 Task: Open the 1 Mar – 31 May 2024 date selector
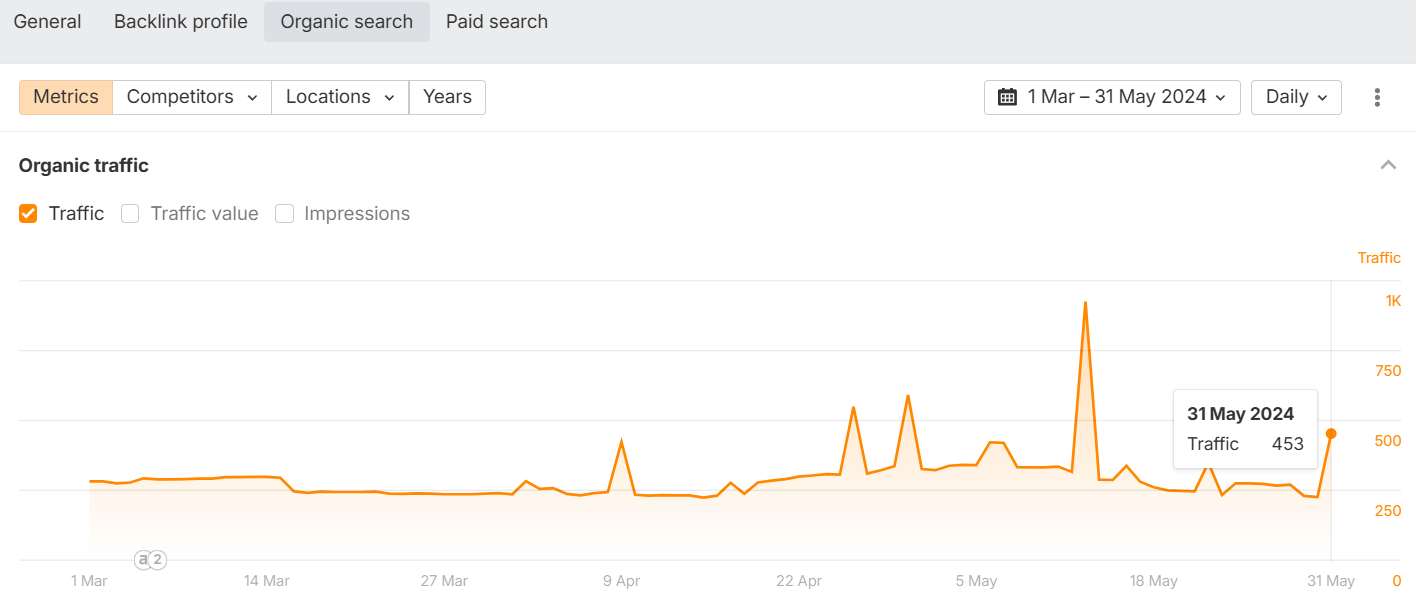pyautogui.click(x=1112, y=97)
